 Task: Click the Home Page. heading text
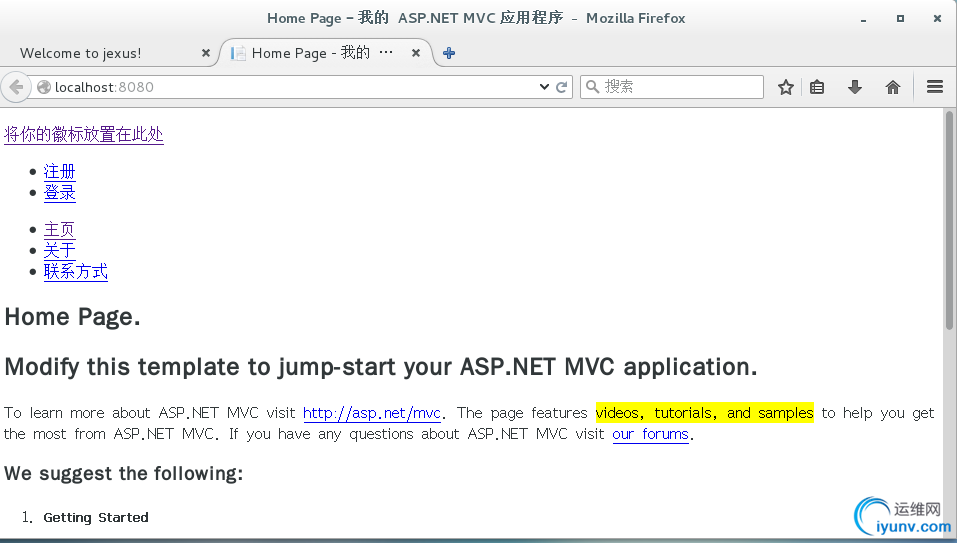click(x=72, y=317)
